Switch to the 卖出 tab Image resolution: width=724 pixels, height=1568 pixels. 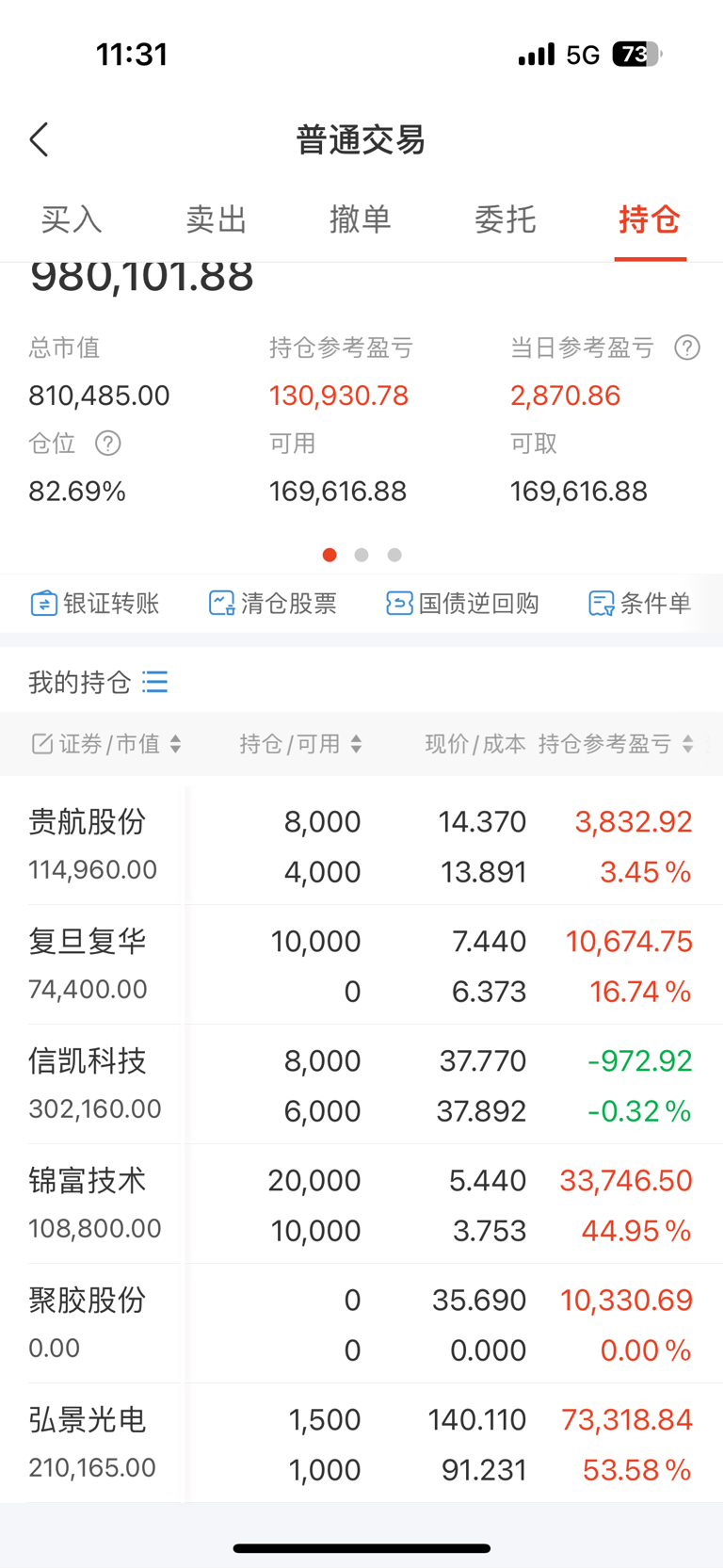[216, 219]
